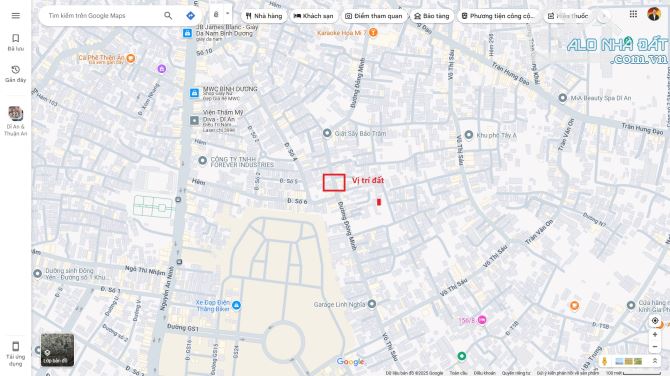
Task: Click the Quyền riêng tư privacy link
Action: [516, 373]
